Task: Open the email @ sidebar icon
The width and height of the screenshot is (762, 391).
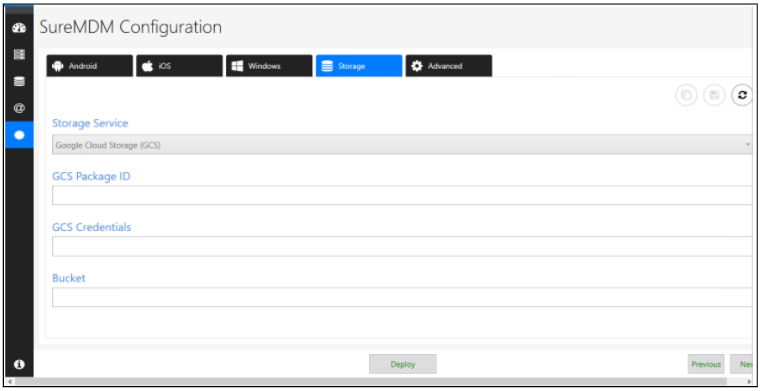Action: click(x=19, y=108)
